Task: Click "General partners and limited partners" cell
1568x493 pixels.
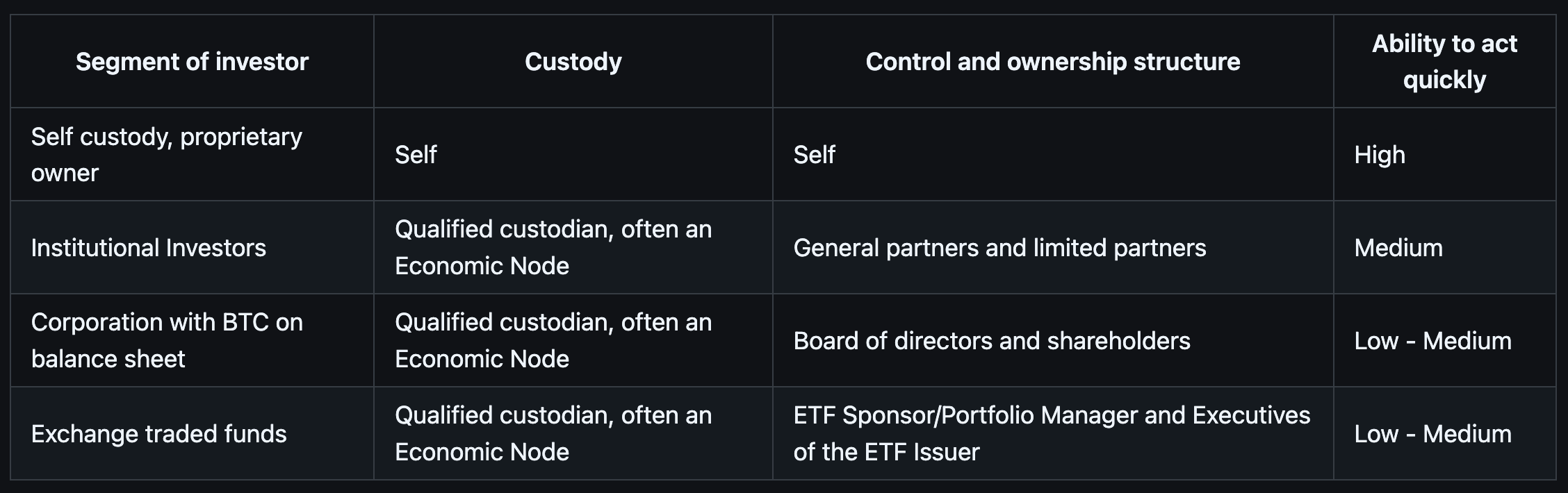Action: (999, 248)
